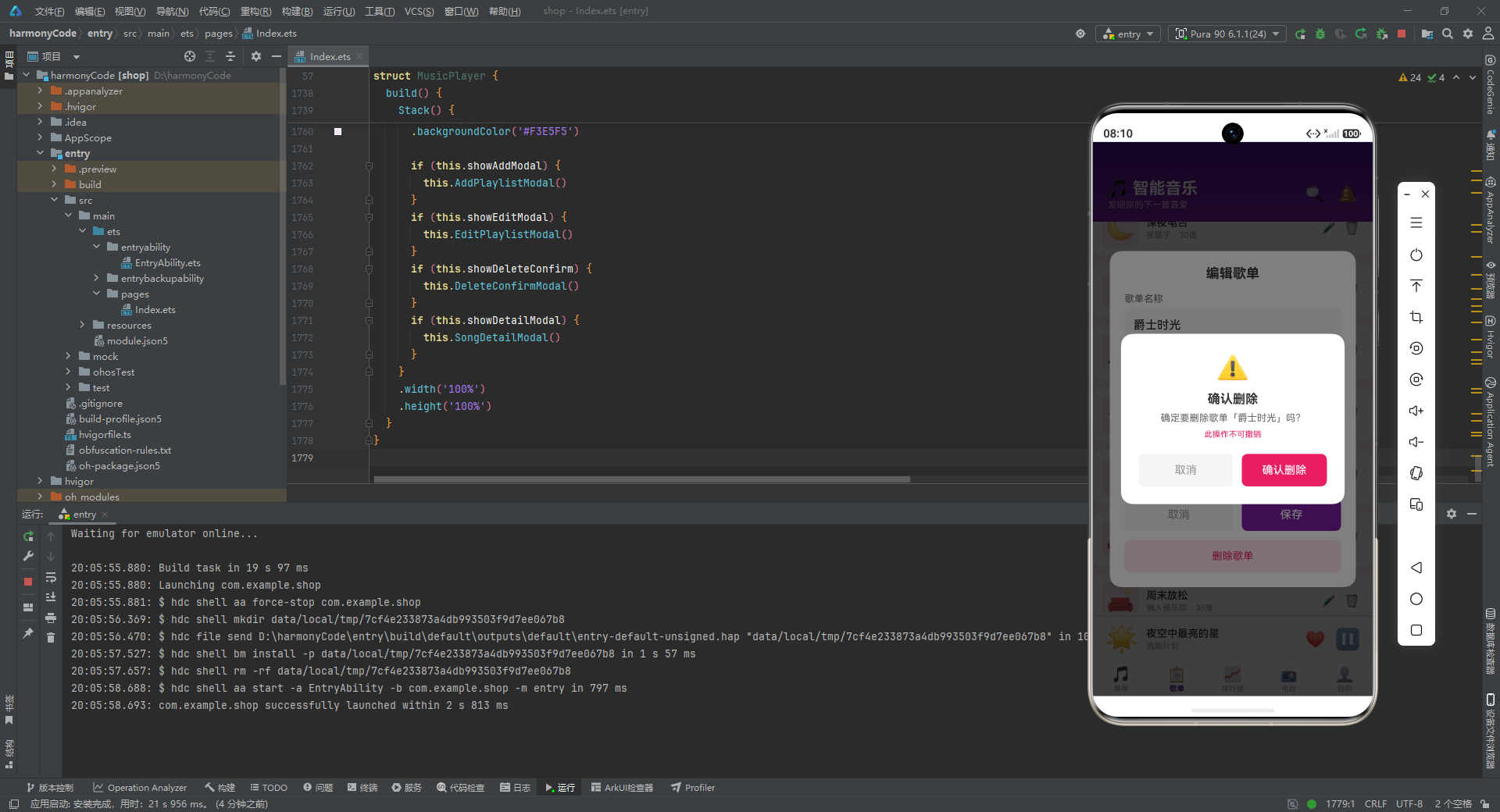Toggle the Hvigor tool window
Image resolution: width=1500 pixels, height=812 pixels.
click(1491, 337)
